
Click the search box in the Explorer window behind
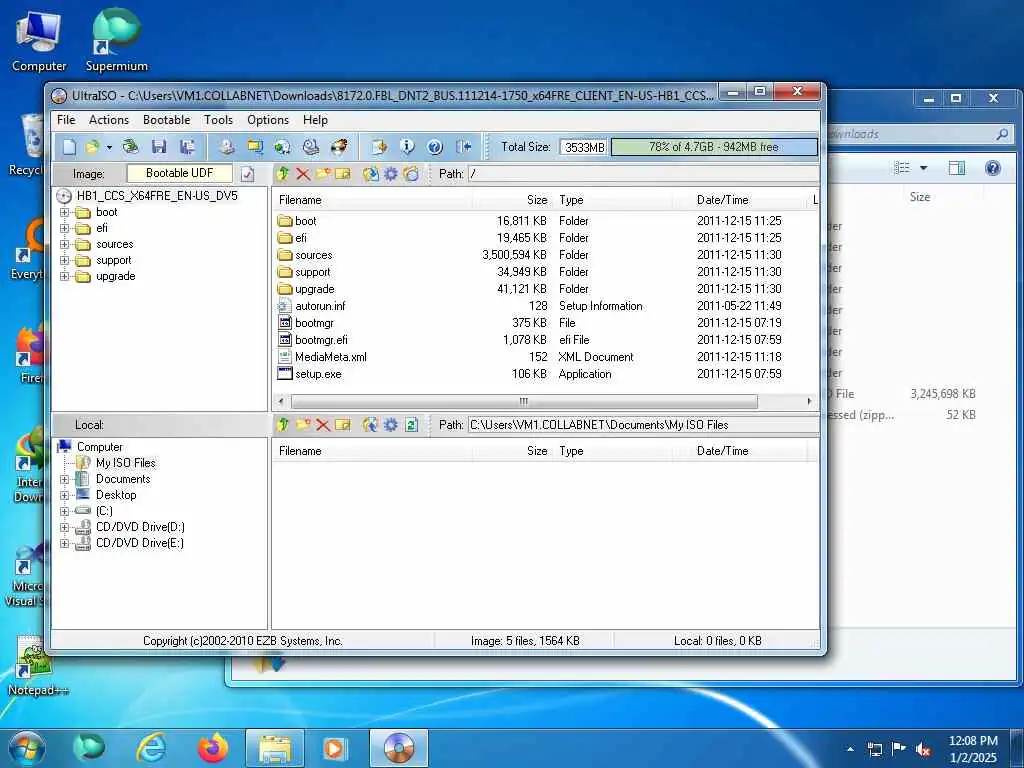click(x=918, y=135)
